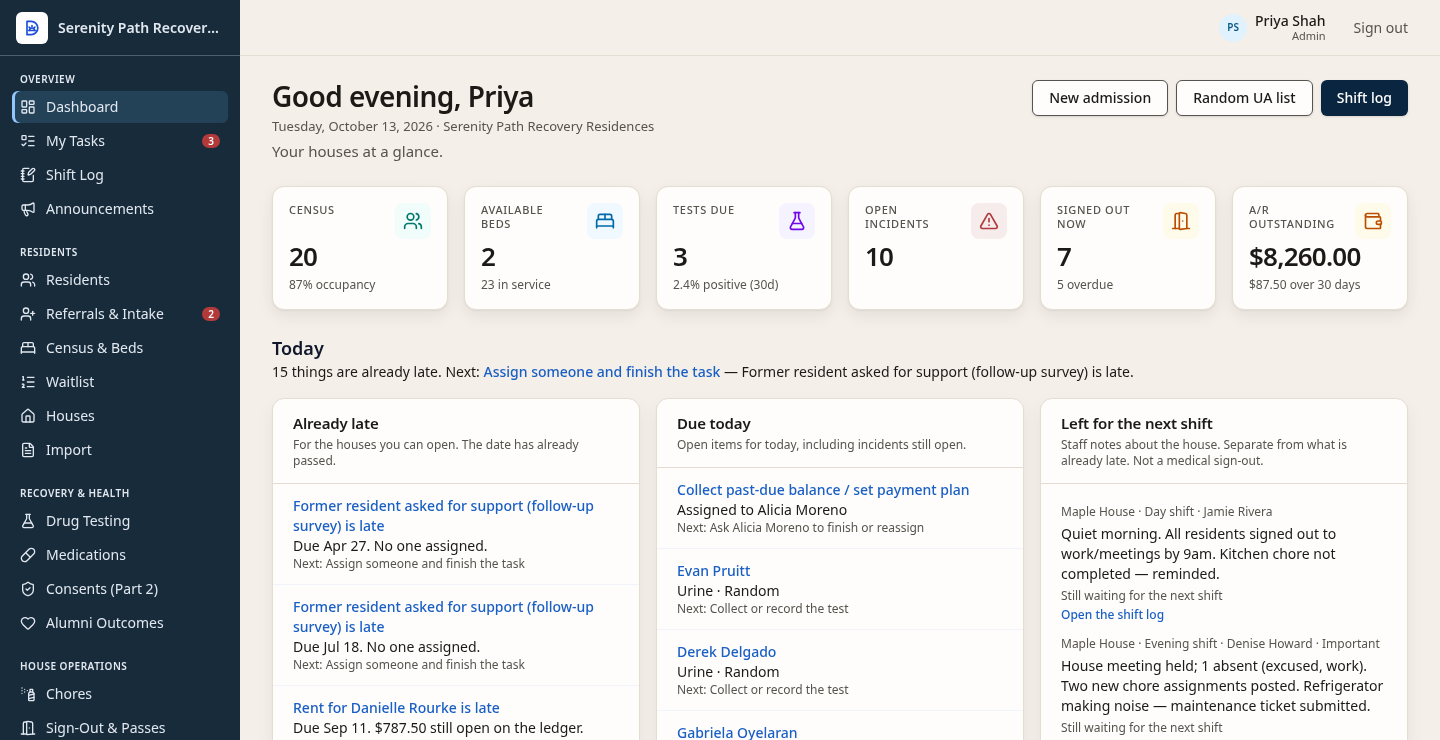Click the Shift Log notebook icon in sidebar

pos(28,175)
